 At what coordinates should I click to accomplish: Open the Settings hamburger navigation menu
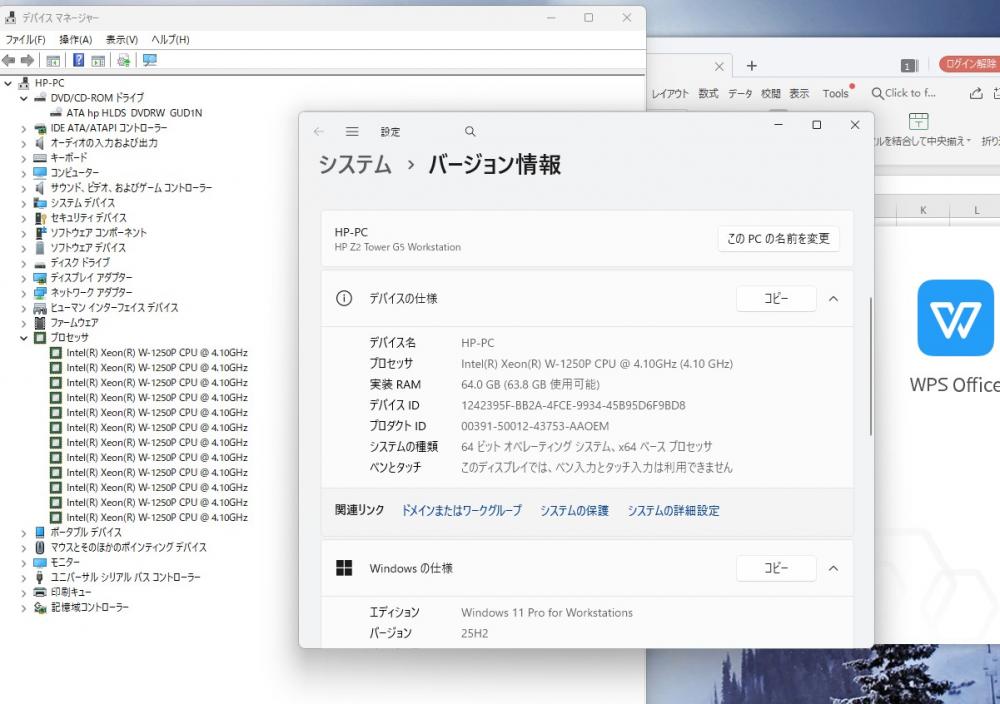click(352, 131)
